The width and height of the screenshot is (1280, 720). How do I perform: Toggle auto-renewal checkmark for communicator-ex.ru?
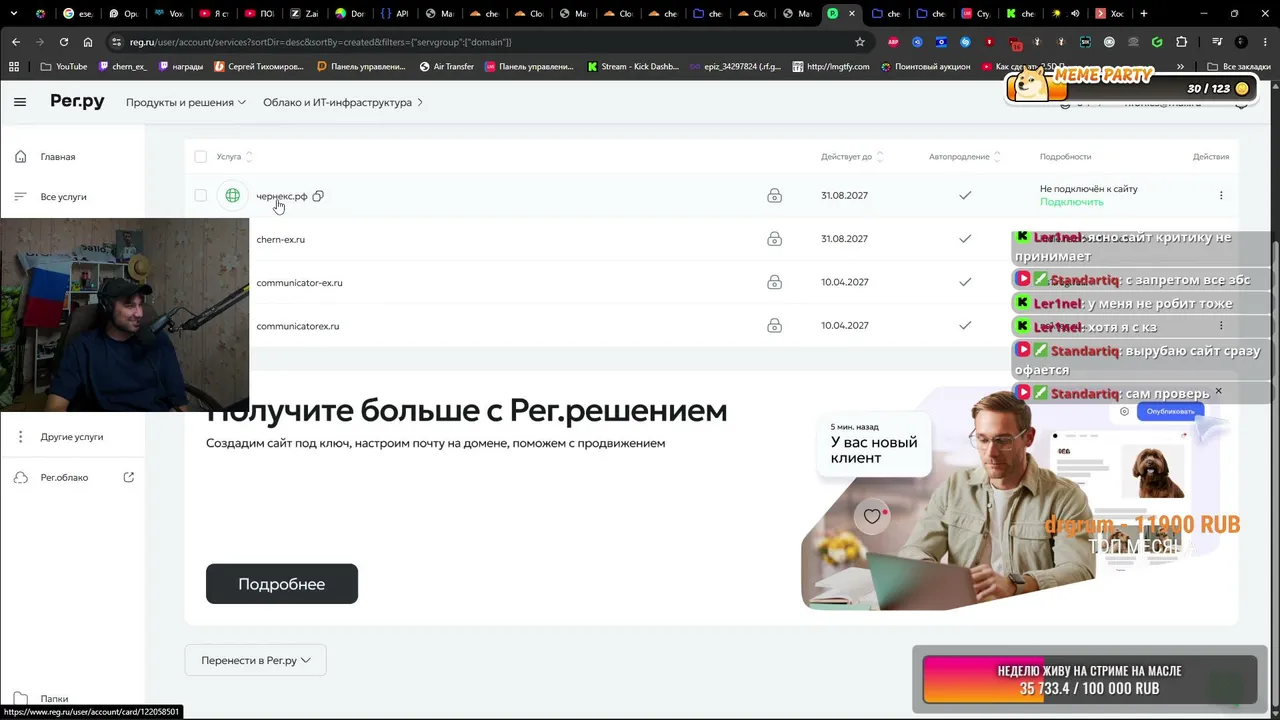tap(965, 282)
